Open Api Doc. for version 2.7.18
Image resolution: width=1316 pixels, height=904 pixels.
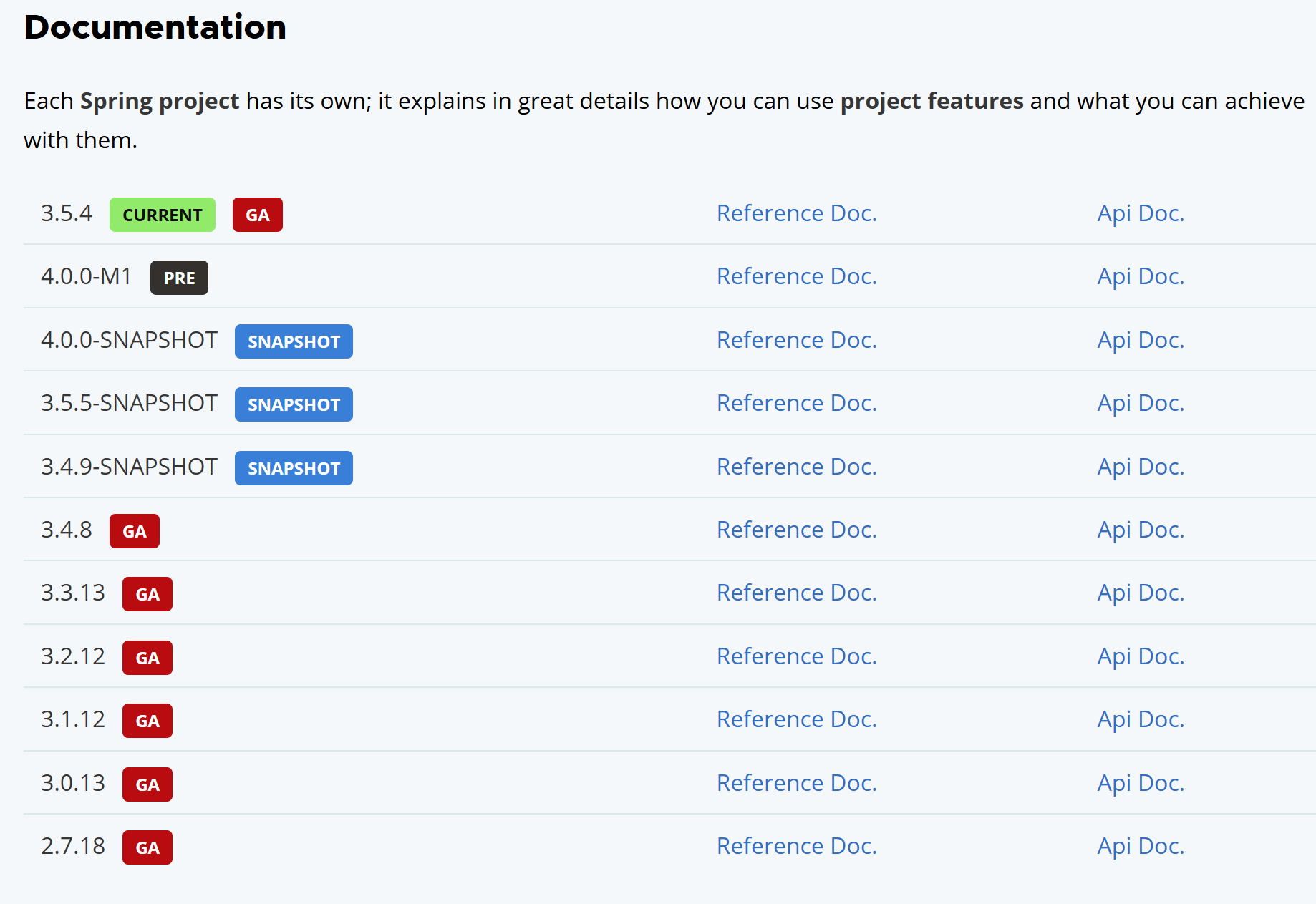tap(1141, 846)
